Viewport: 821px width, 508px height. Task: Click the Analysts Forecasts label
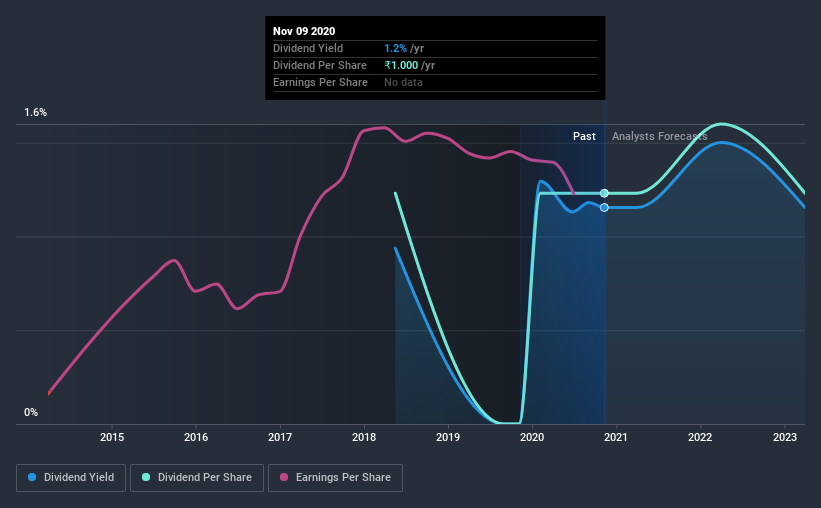click(x=660, y=136)
